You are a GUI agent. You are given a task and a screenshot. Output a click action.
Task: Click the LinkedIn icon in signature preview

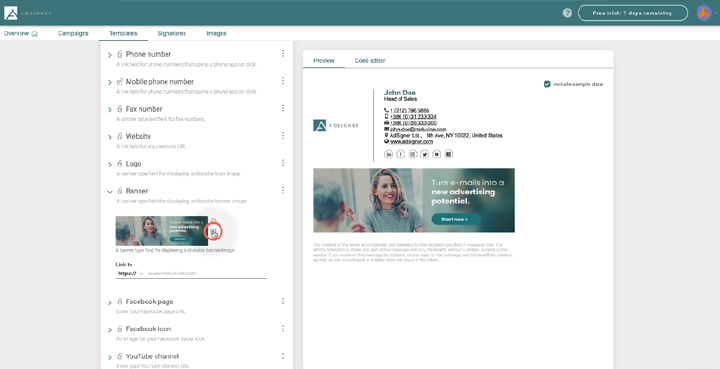coord(388,154)
